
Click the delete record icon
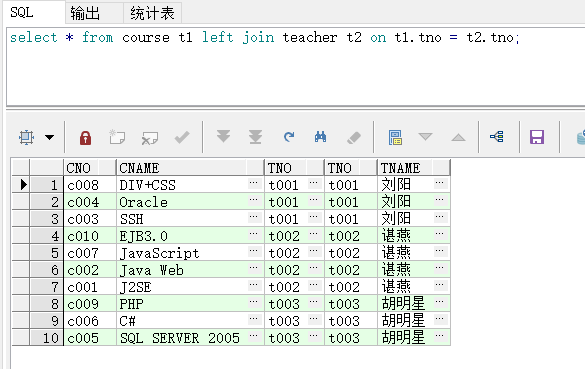pos(150,138)
